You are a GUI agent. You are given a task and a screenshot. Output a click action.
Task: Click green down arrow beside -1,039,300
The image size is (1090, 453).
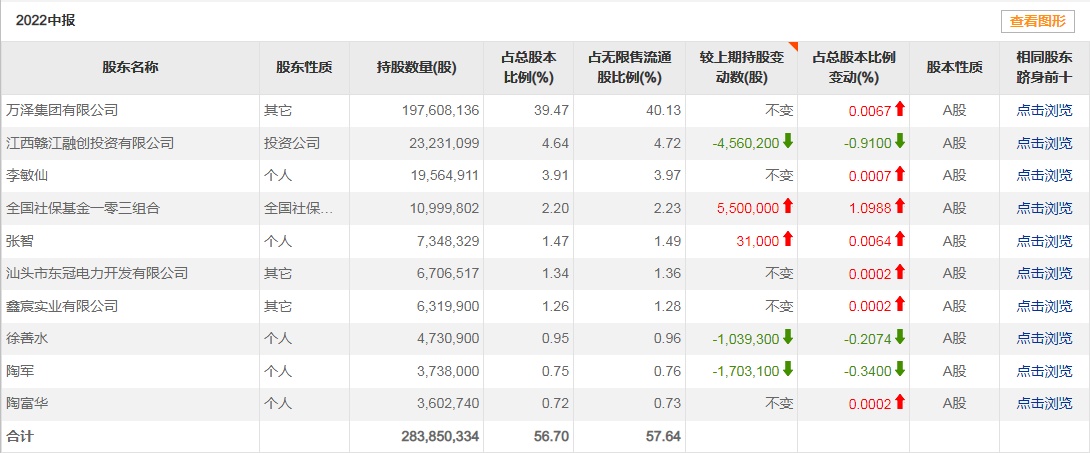coord(788,338)
